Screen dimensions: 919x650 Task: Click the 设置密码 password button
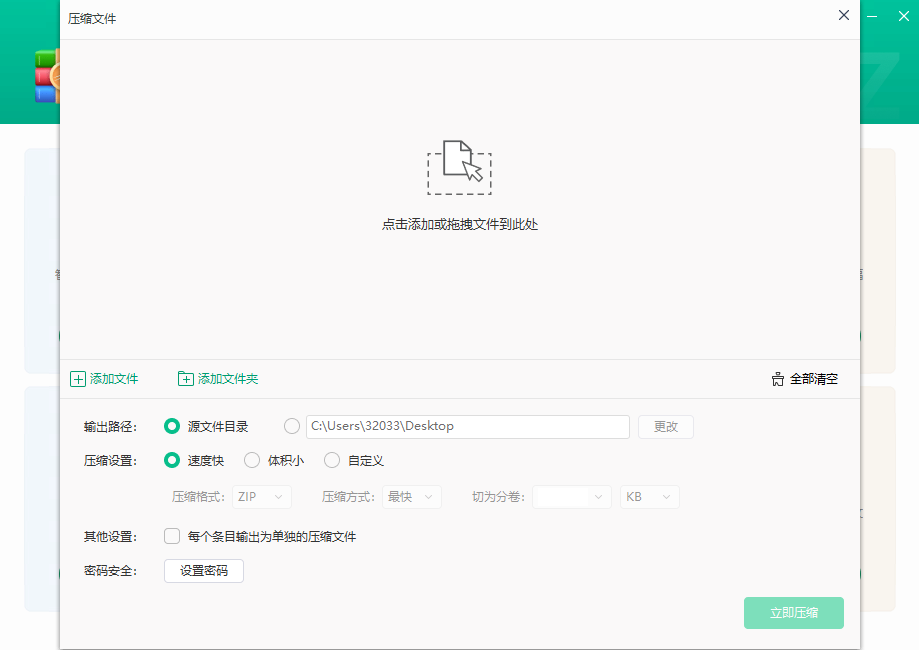203,571
